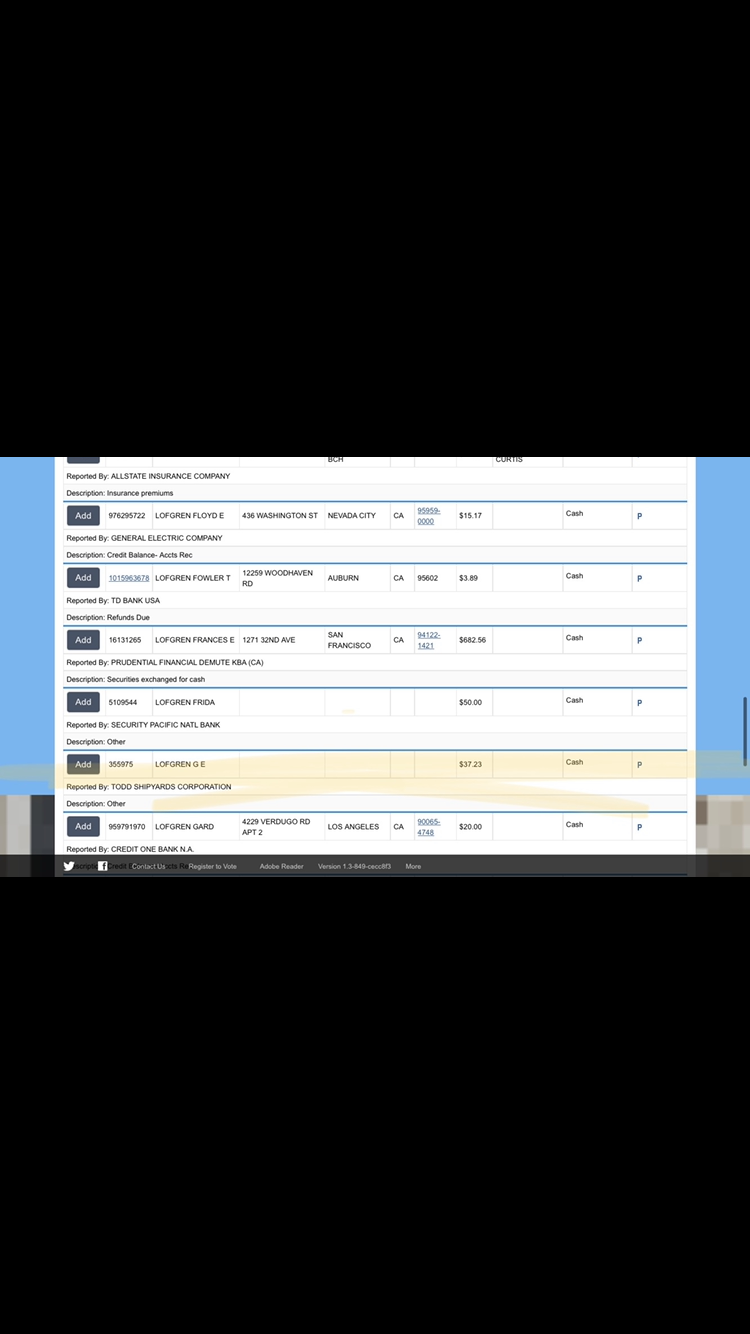The width and height of the screenshot is (750, 1334).
Task: Add the LOFGREN GARD property
Action: point(83,826)
